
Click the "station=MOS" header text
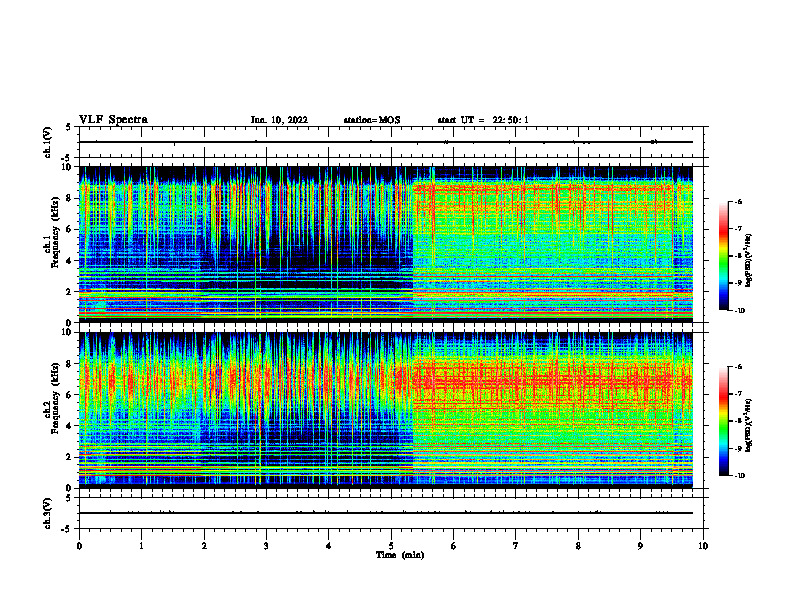pos(372,120)
